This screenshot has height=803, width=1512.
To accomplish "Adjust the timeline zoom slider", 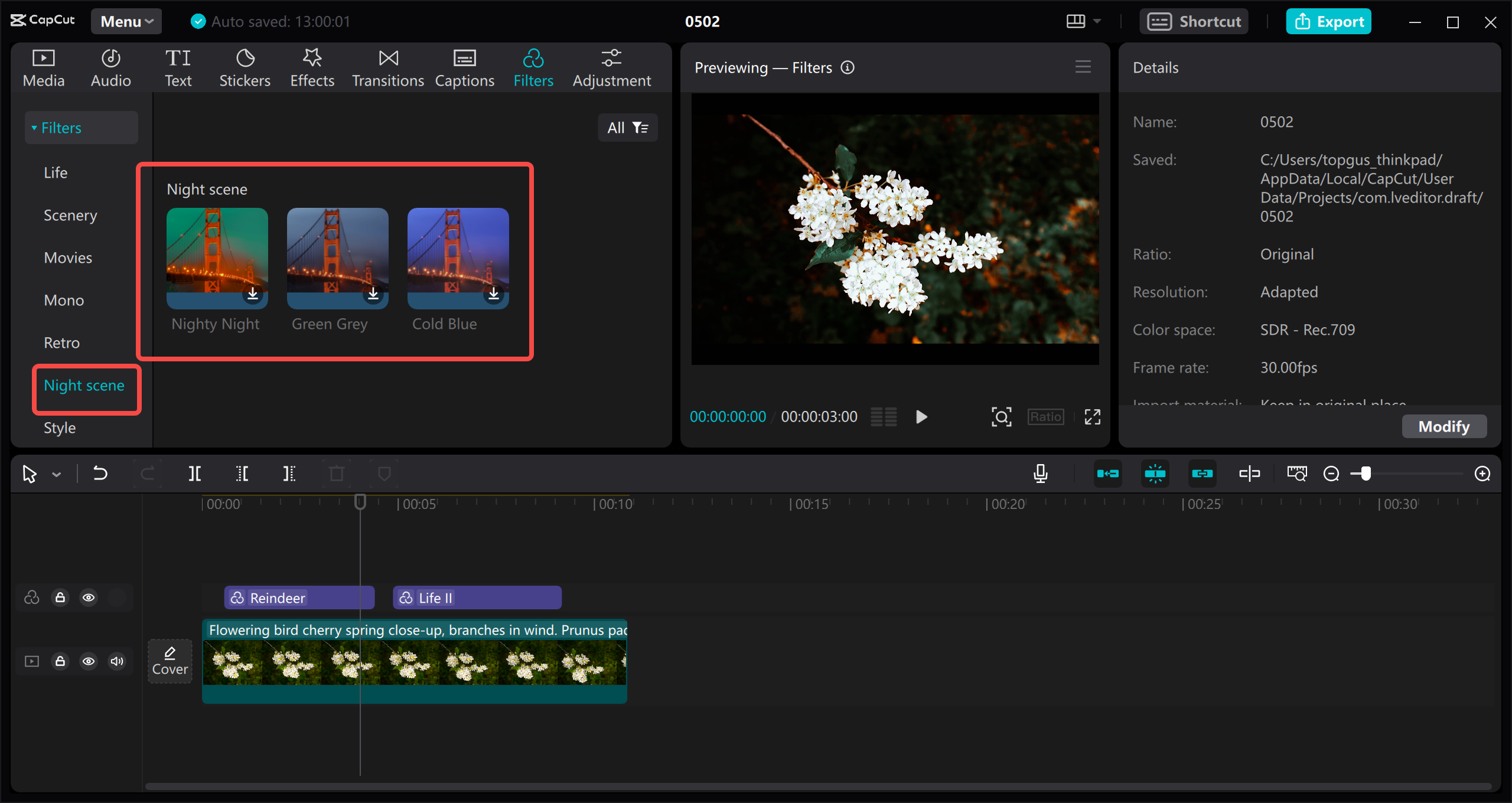I will tap(1365, 474).
